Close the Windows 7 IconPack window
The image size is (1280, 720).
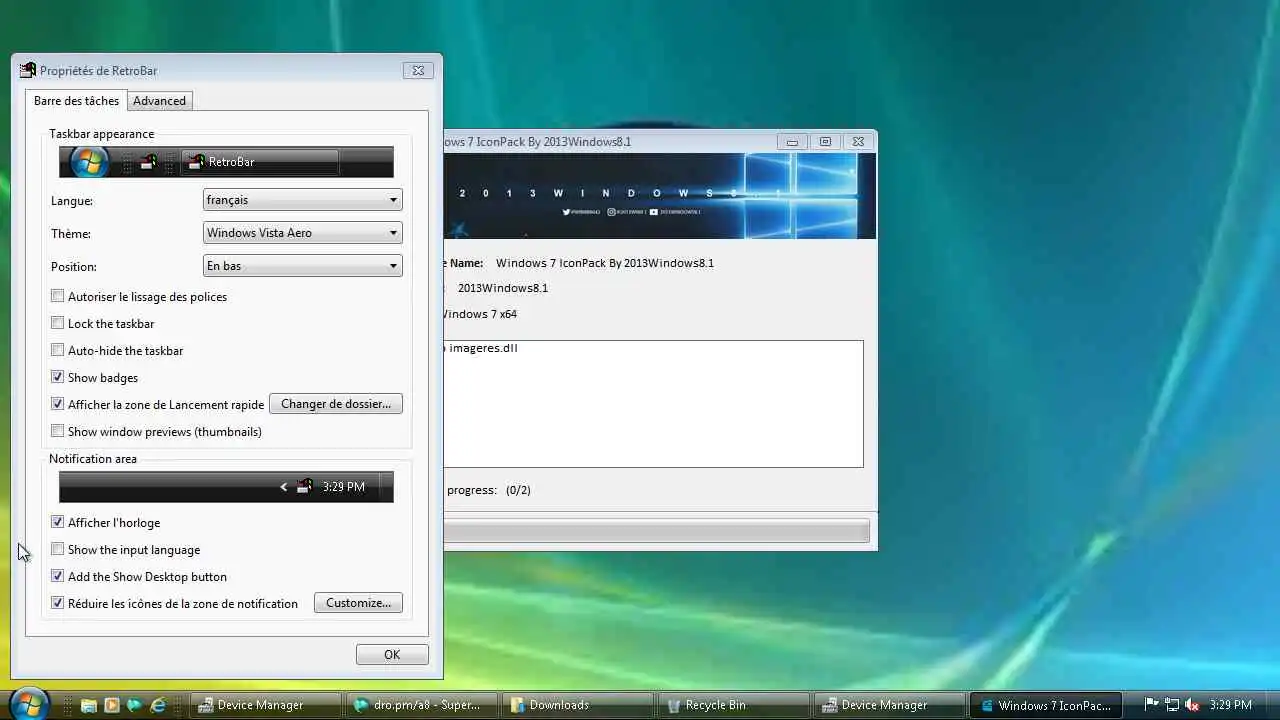[858, 142]
